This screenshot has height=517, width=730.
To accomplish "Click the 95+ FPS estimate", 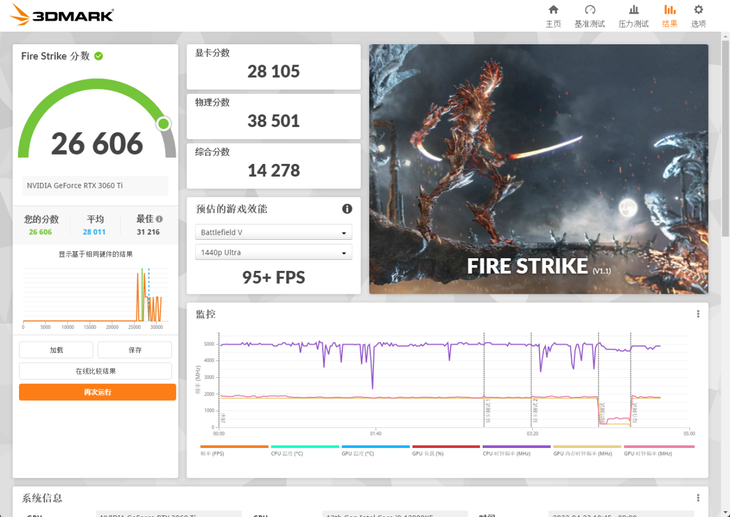I will point(273,277).
